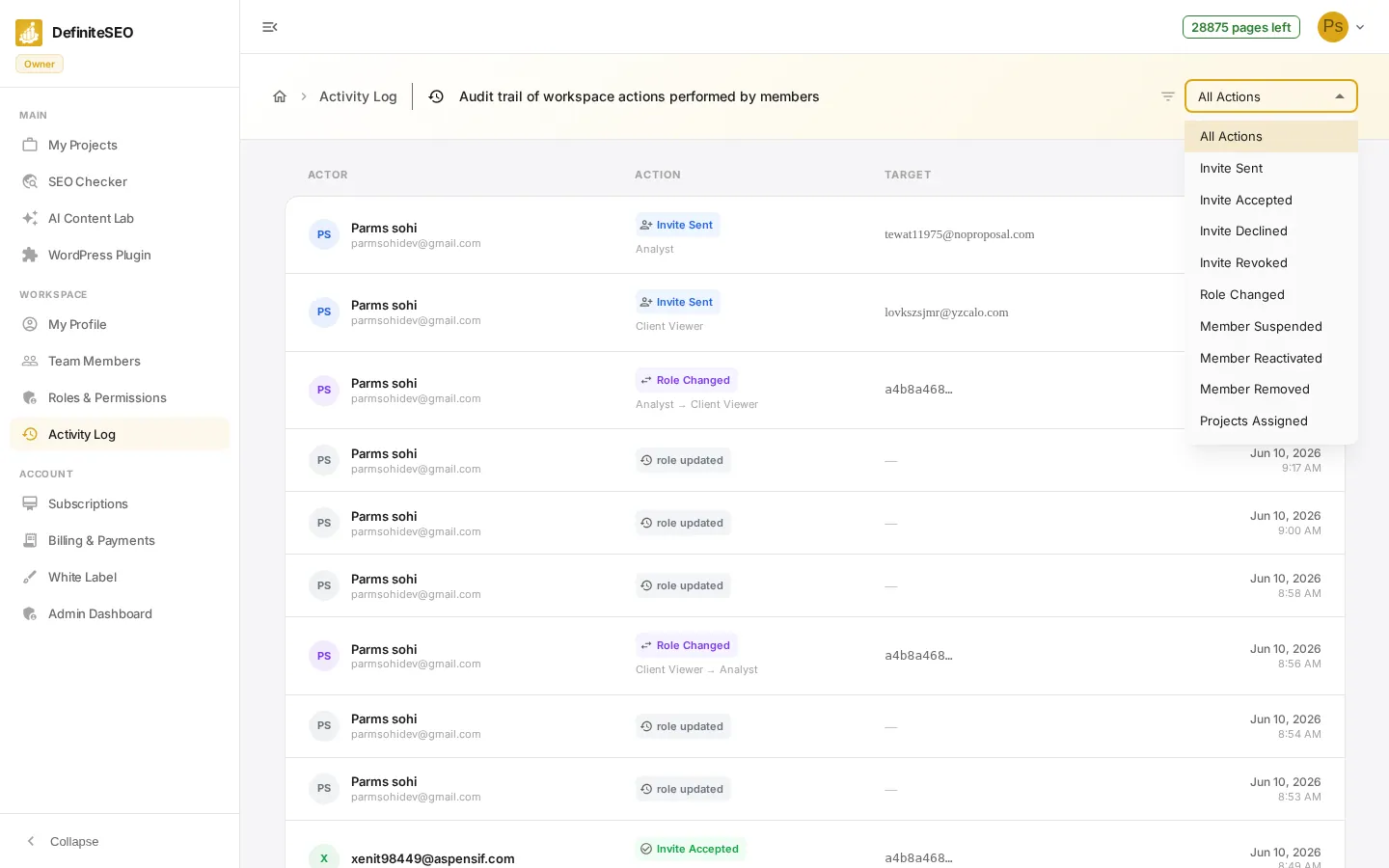Click the Subscriptions icon
This screenshot has height=868, width=1389.
pos(30,503)
